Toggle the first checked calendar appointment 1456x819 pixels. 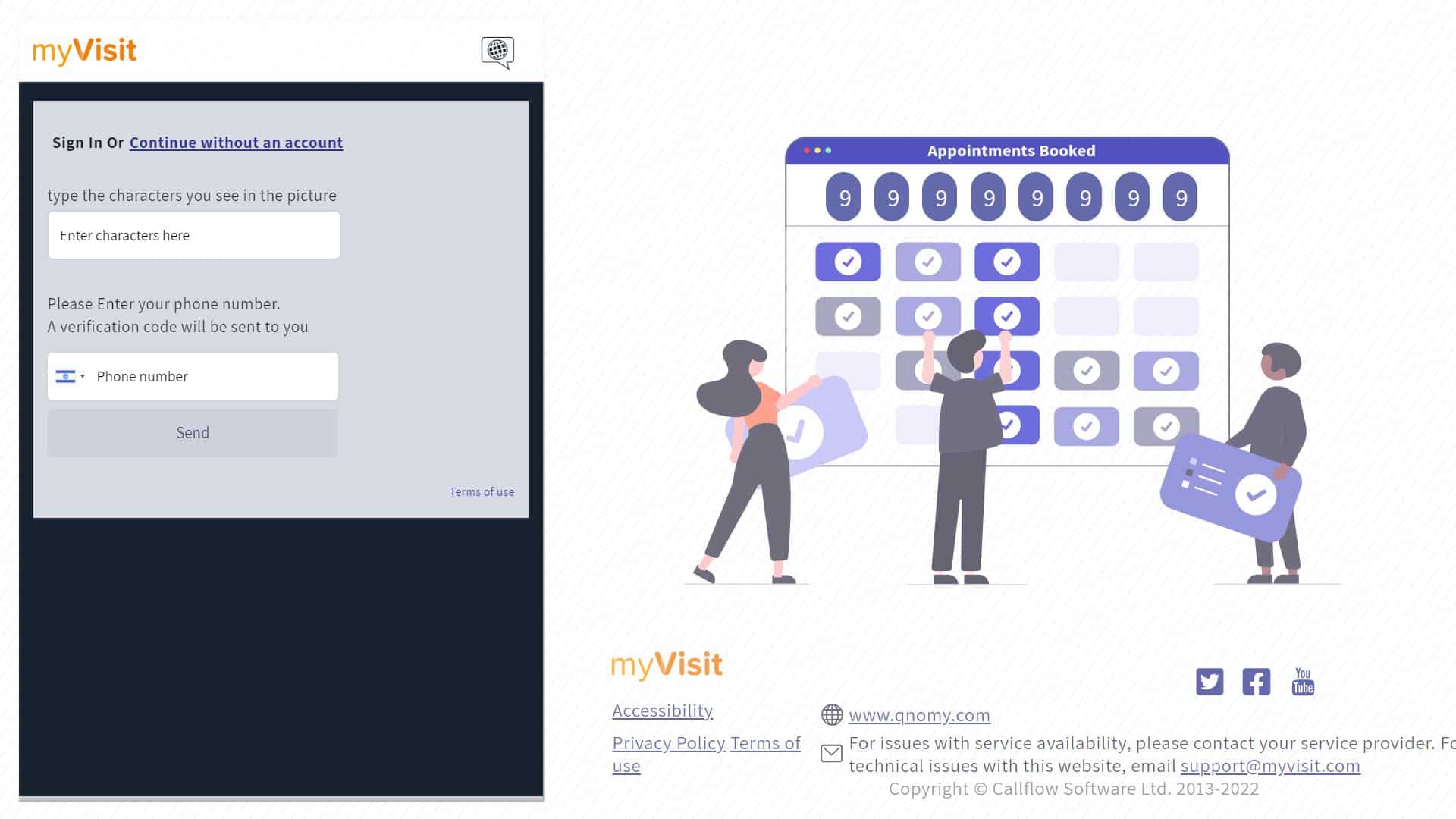point(848,261)
